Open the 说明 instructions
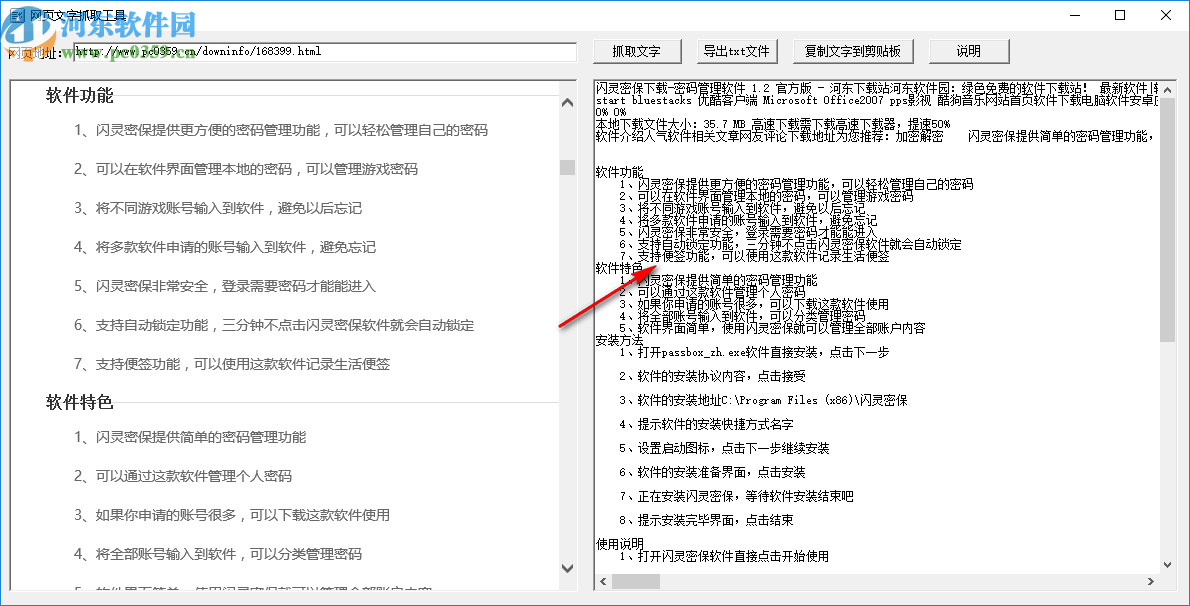The image size is (1190, 606). point(968,51)
